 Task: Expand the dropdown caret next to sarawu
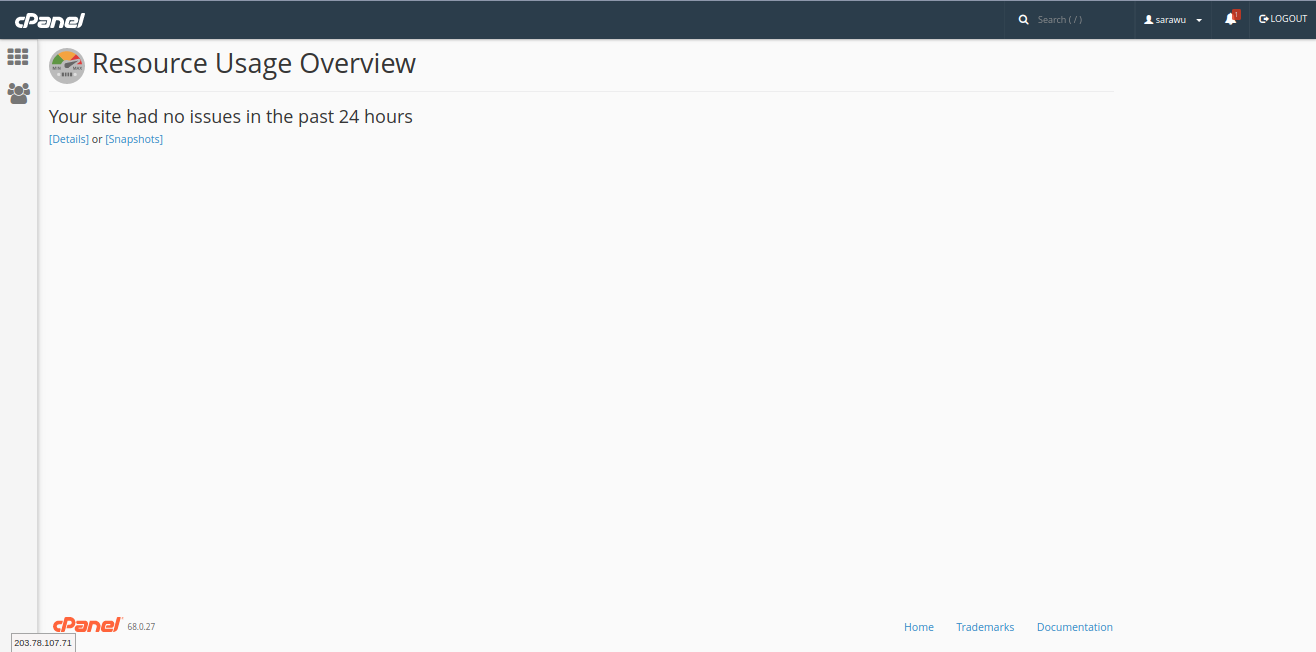(x=1199, y=20)
